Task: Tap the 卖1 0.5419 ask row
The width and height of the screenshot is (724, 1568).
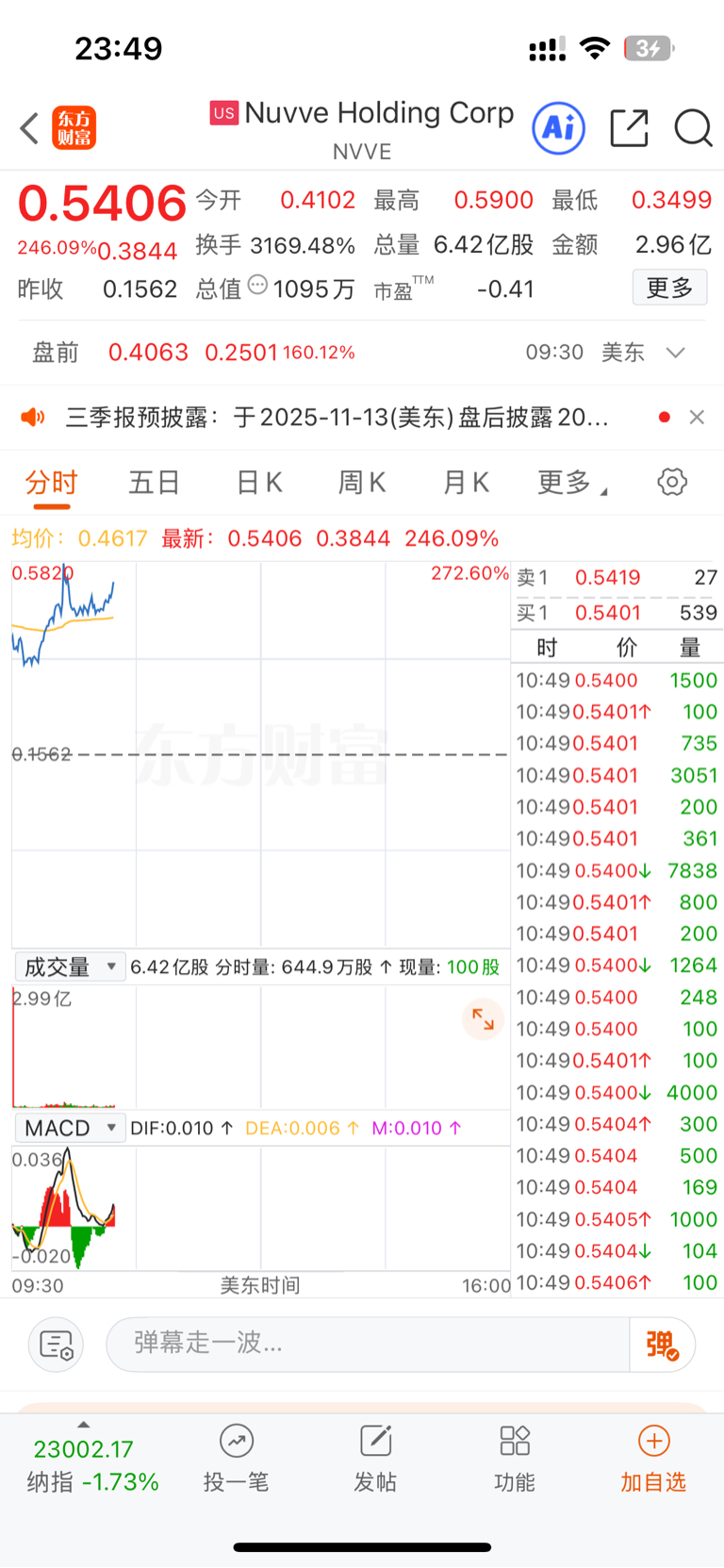Action: click(617, 577)
